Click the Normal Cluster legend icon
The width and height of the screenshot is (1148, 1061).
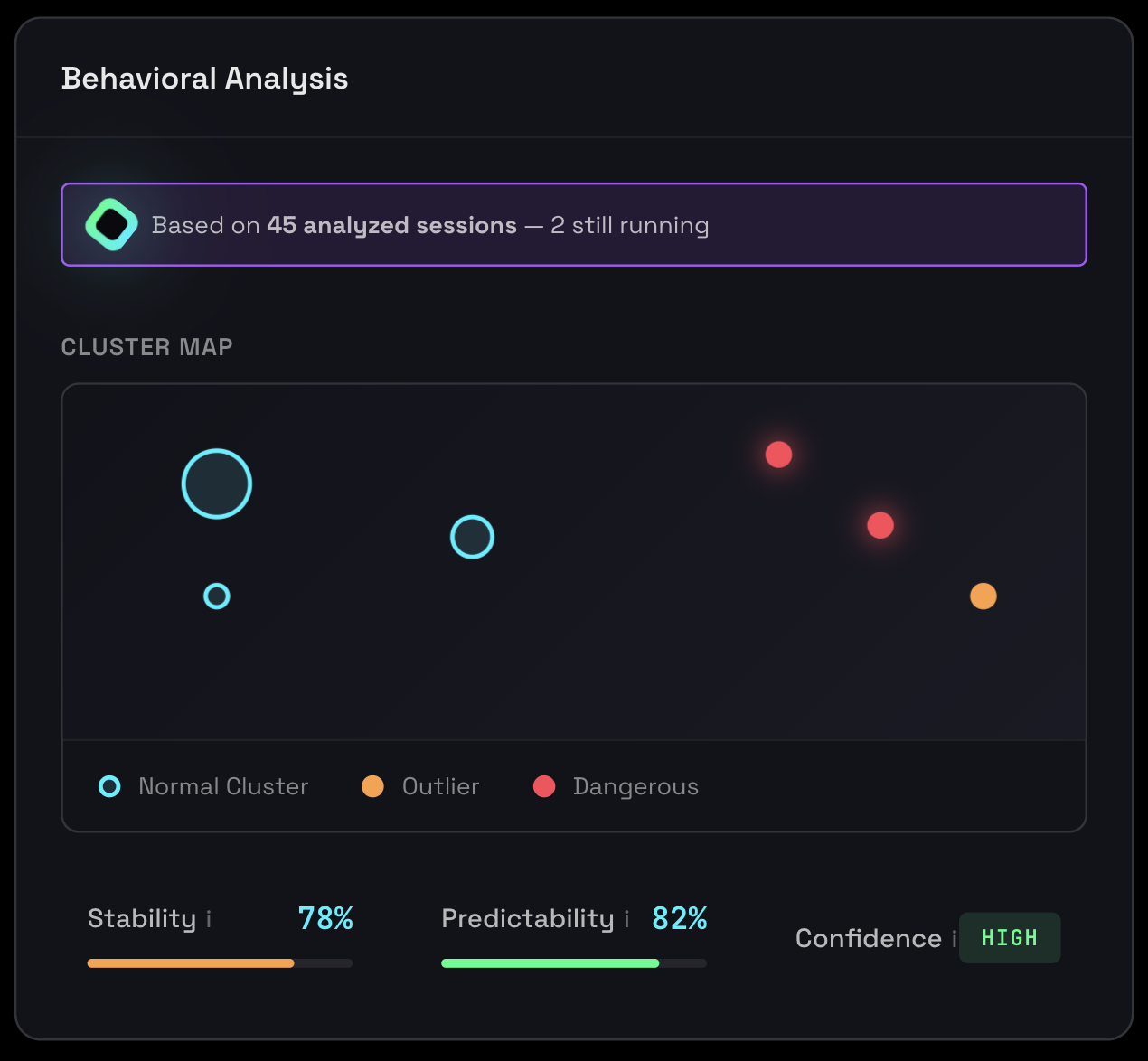[108, 786]
